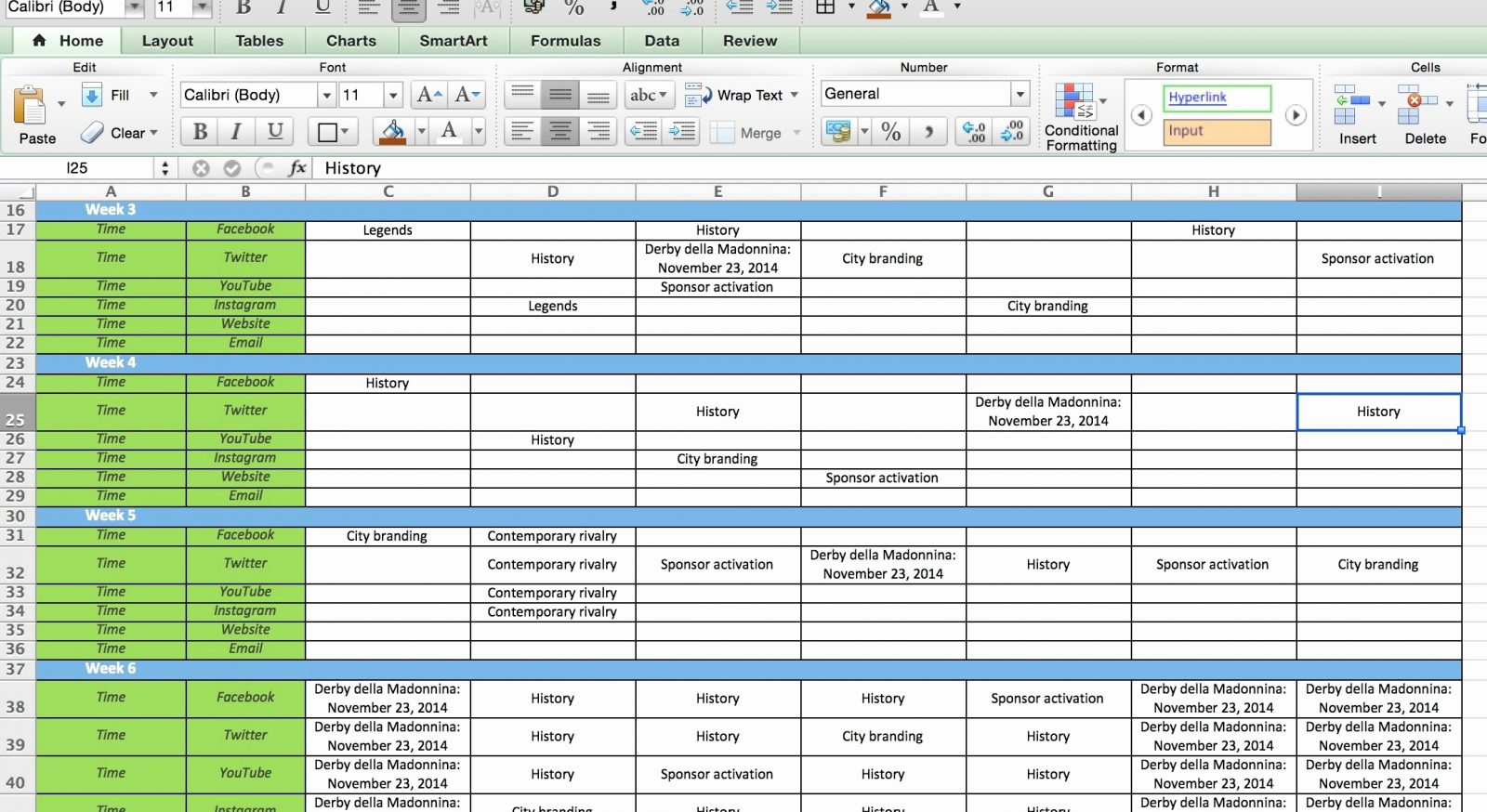Image resolution: width=1487 pixels, height=812 pixels.
Task: Open the Data ribbon tab
Action: [662, 41]
